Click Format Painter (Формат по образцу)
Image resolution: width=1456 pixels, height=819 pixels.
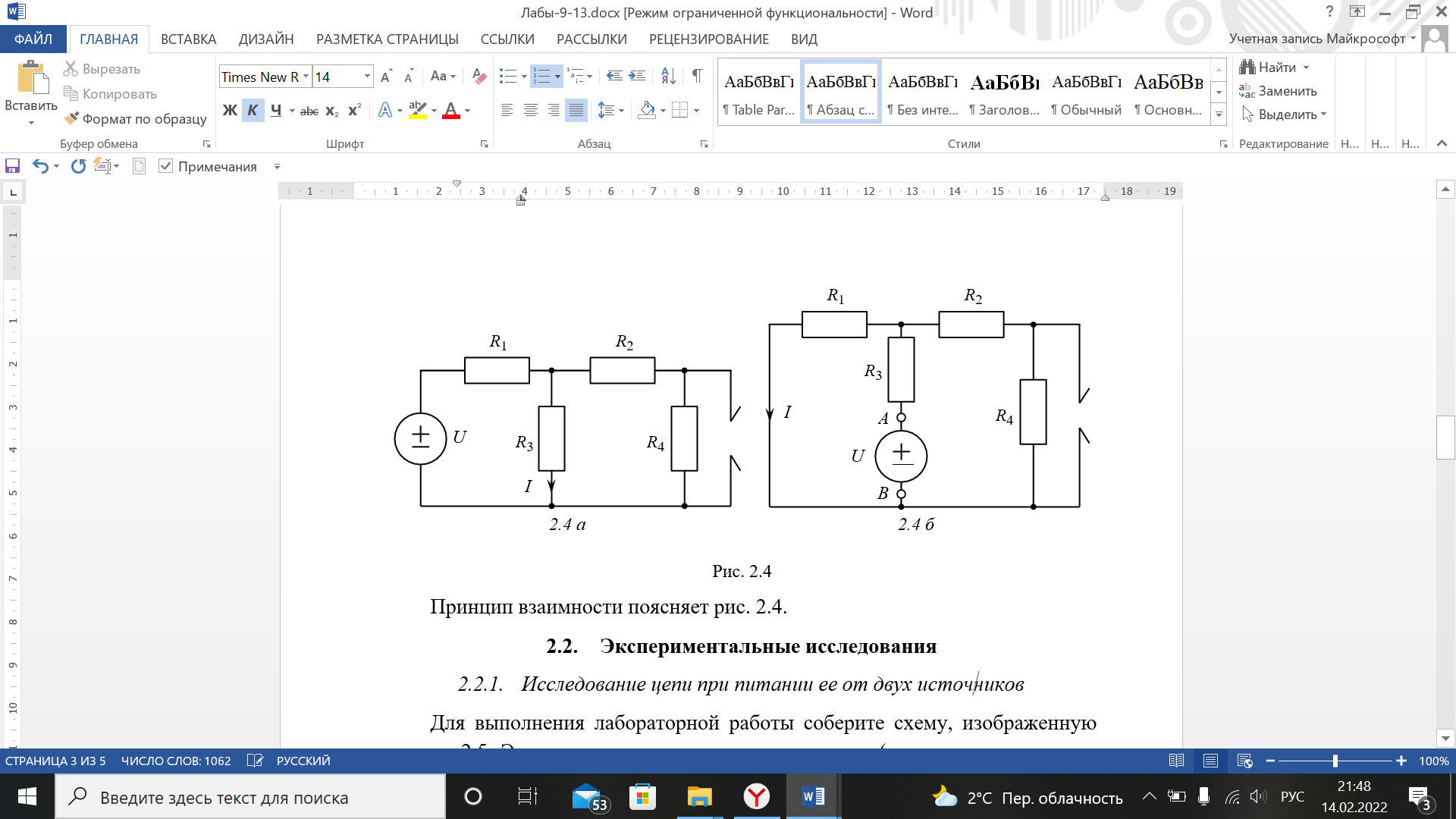[136, 119]
